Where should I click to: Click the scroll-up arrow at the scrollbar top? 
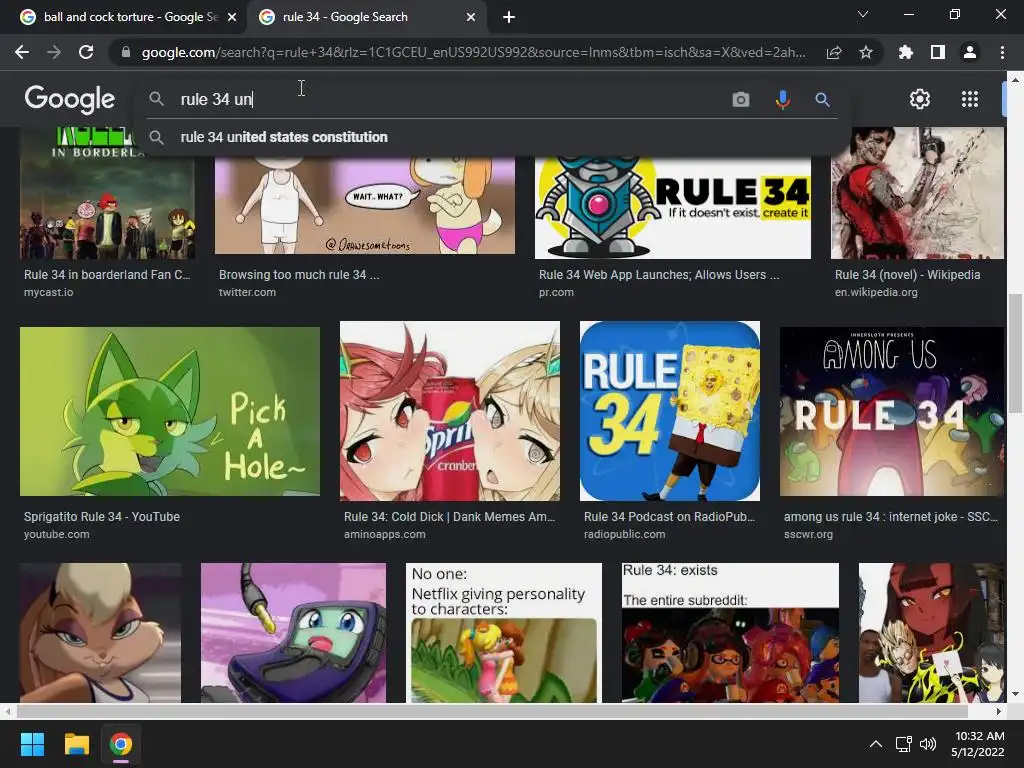[x=1014, y=80]
